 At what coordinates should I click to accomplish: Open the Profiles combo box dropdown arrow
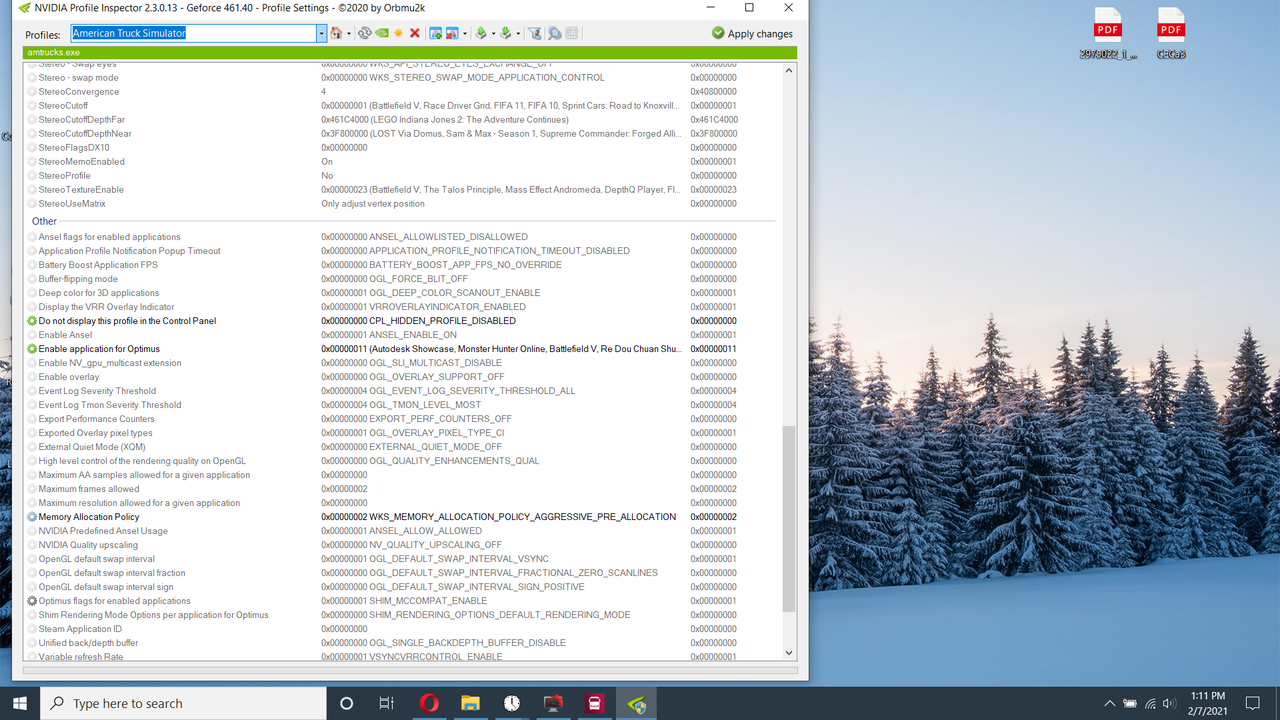(x=322, y=33)
